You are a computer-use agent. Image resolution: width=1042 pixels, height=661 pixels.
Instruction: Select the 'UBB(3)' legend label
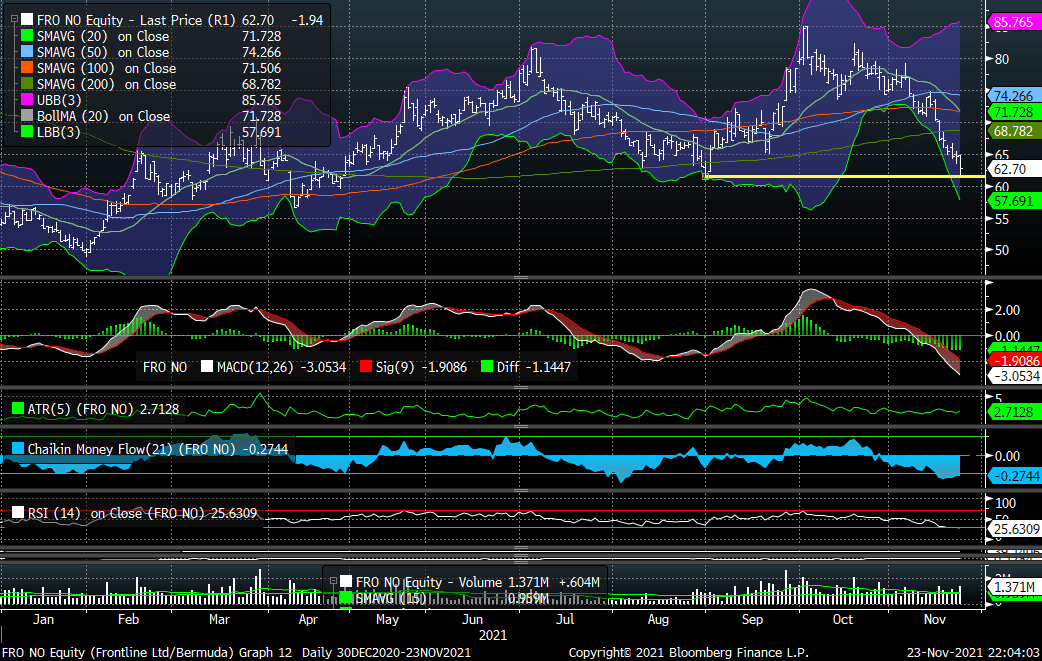[x=59, y=100]
